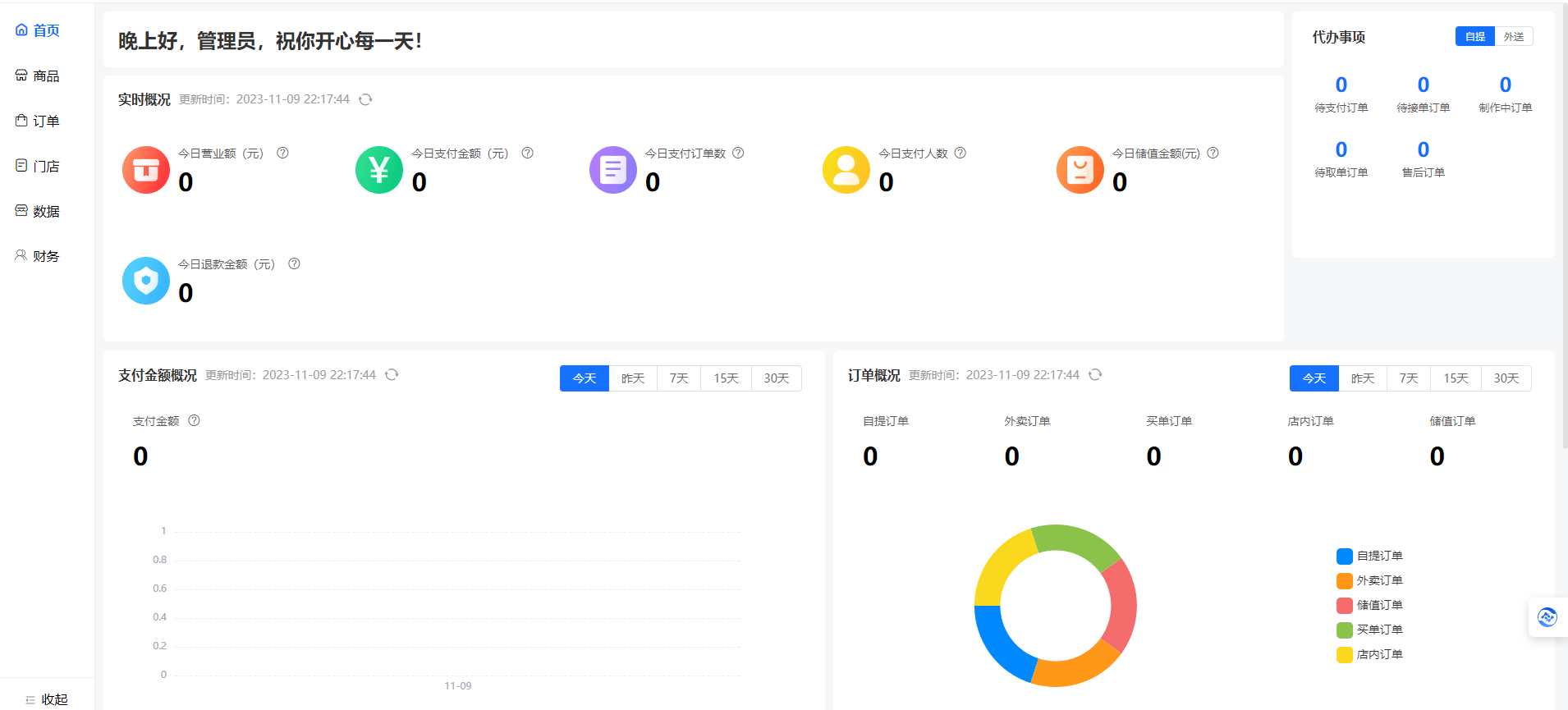
Task: Select 15天 in 订单概况
Action: pyautogui.click(x=1456, y=378)
